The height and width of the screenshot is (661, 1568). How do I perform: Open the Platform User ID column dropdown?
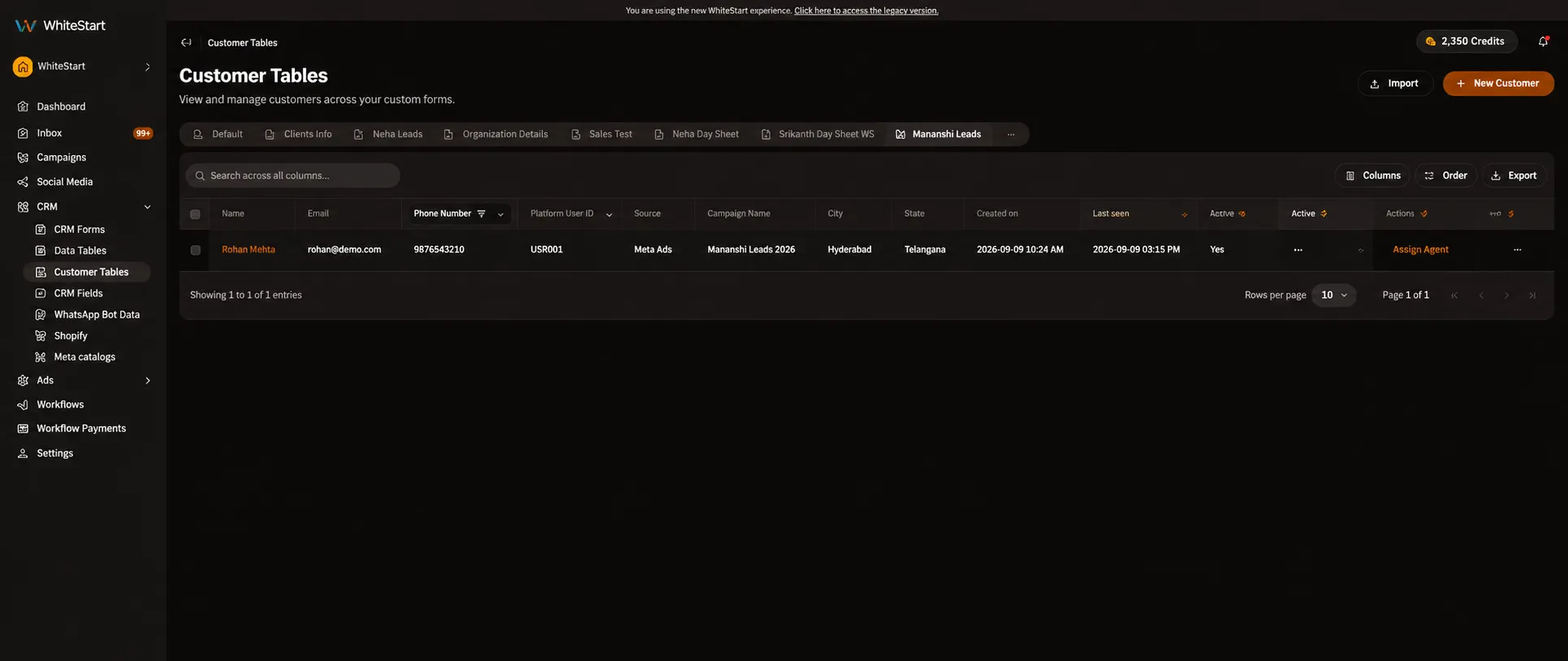[x=609, y=214]
